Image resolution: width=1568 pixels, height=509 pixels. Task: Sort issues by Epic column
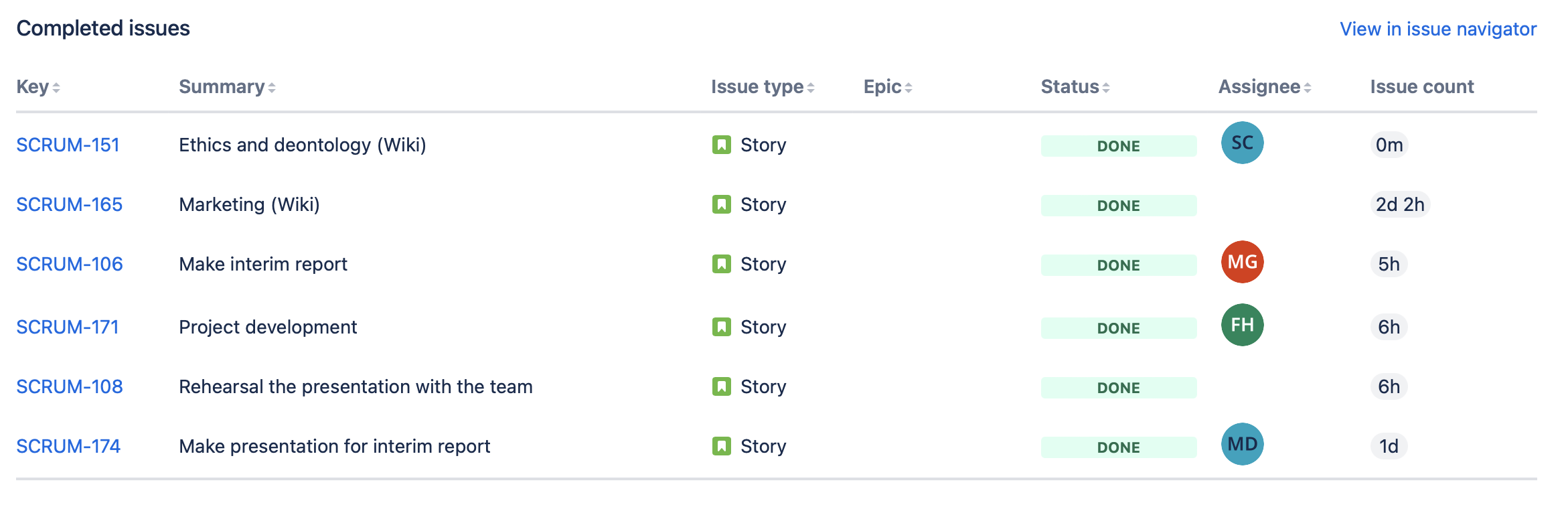point(887,87)
